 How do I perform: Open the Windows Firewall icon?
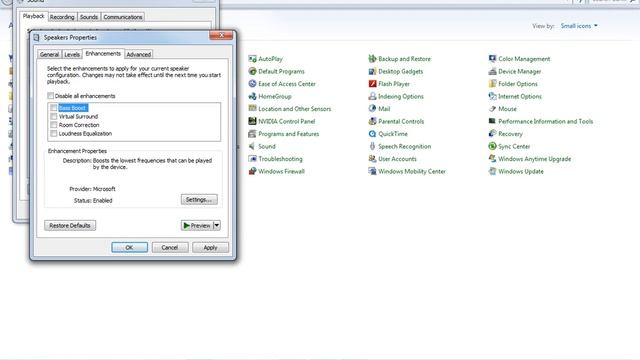[x=252, y=171]
